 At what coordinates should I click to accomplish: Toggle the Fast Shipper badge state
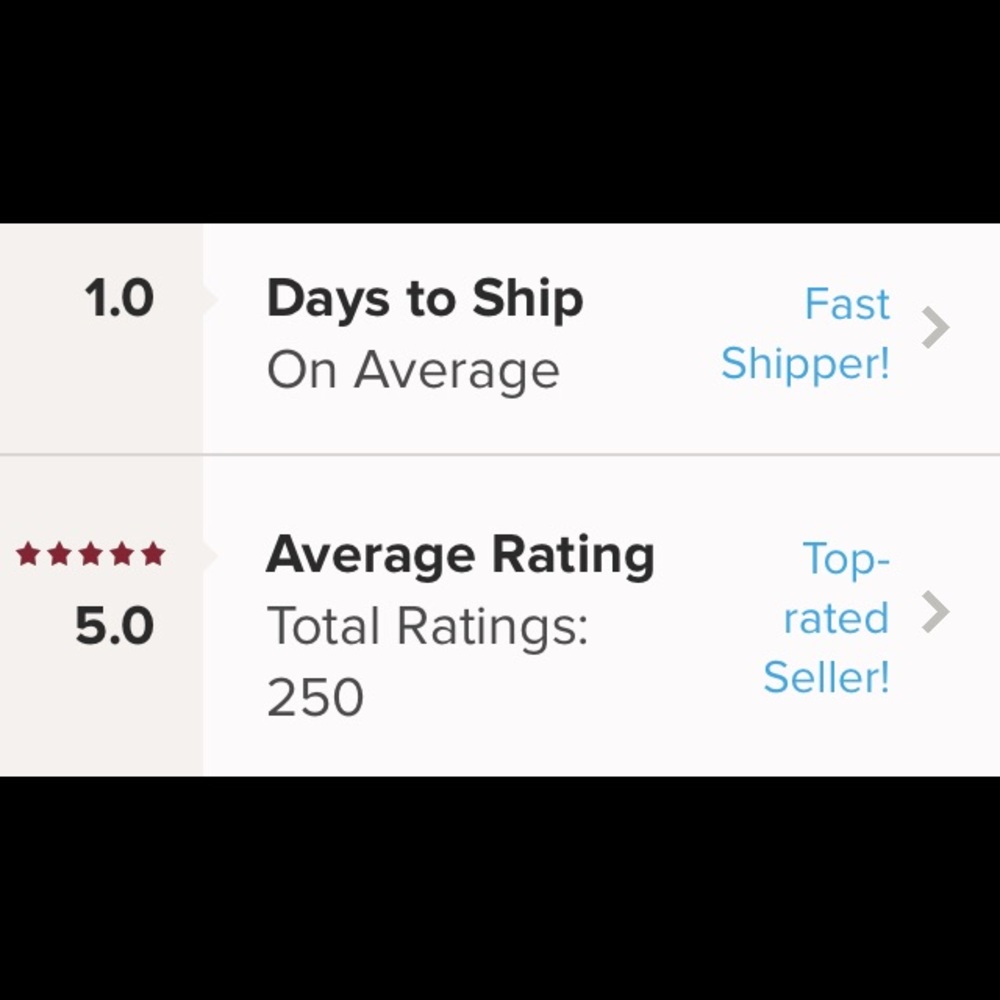[805, 332]
